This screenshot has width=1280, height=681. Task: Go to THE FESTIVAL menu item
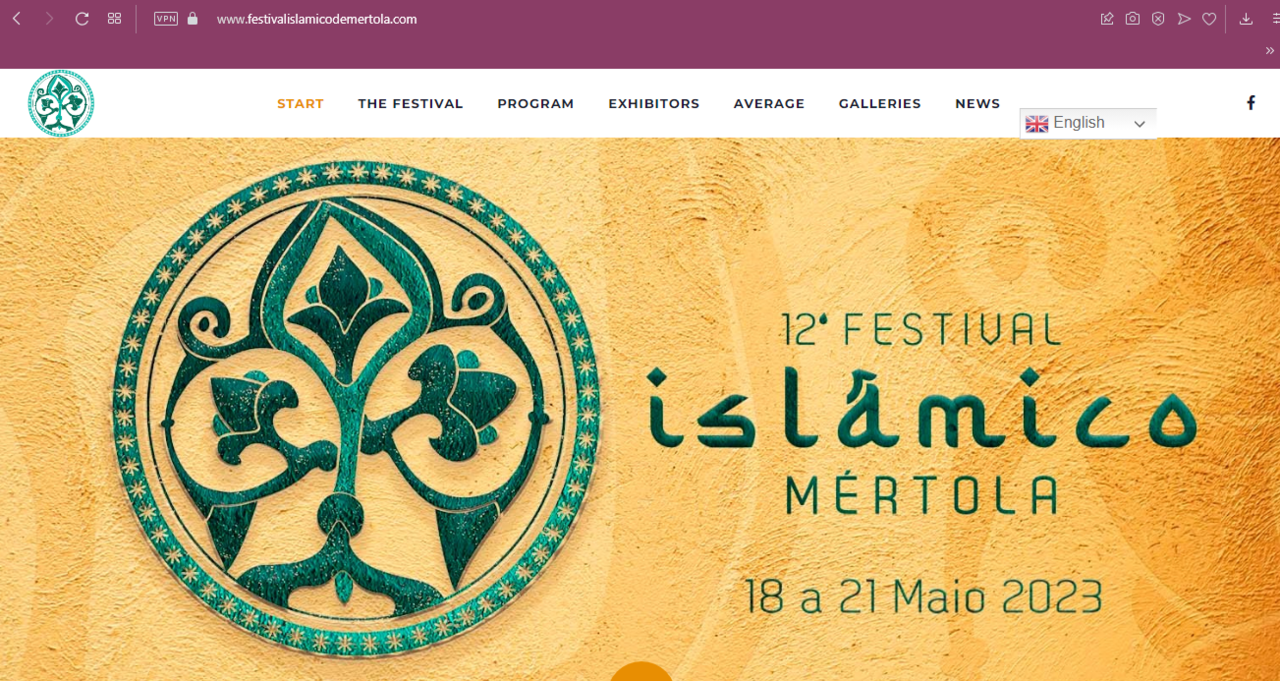coord(410,103)
